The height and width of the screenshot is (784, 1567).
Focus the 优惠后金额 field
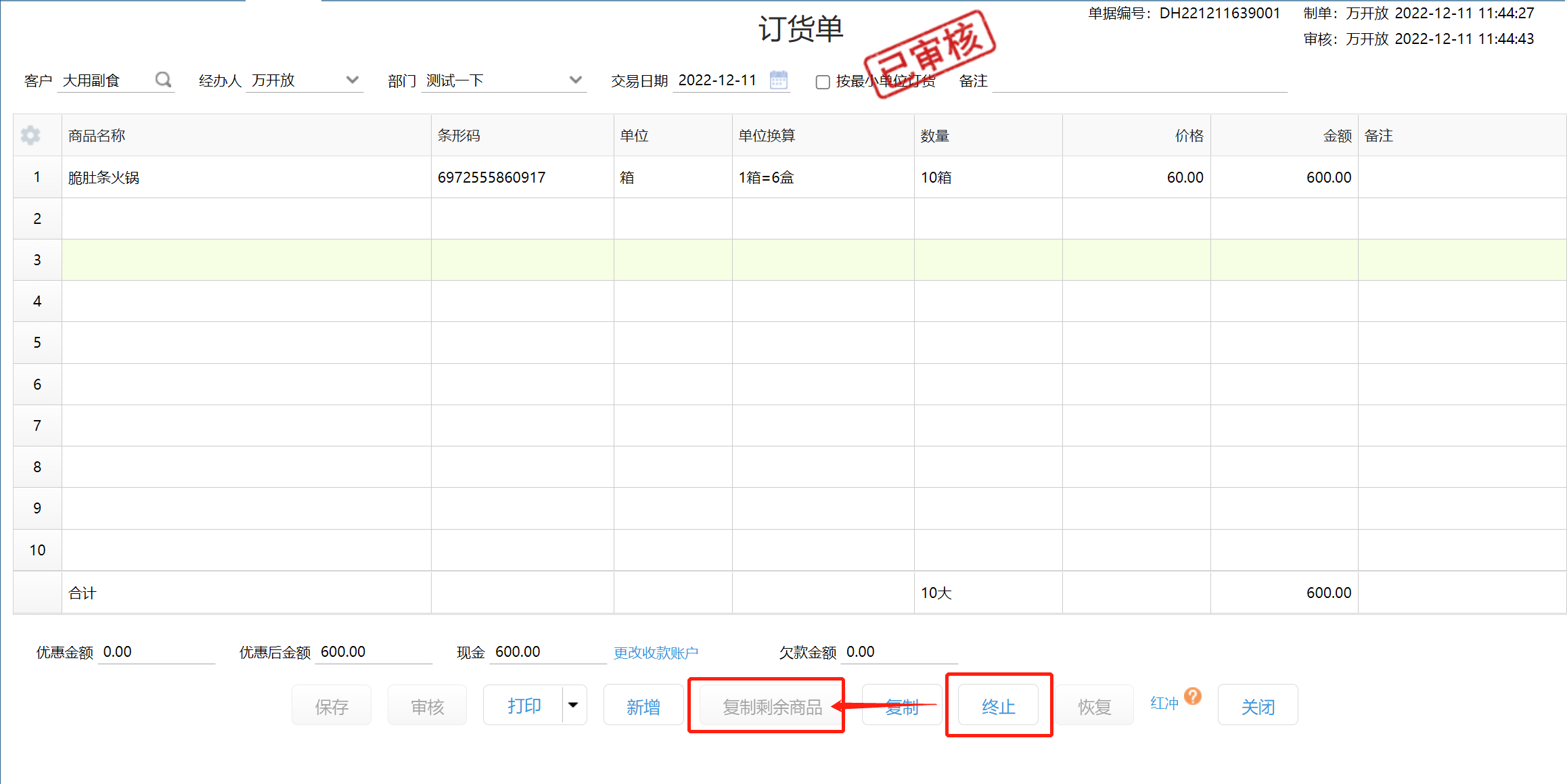(x=373, y=652)
